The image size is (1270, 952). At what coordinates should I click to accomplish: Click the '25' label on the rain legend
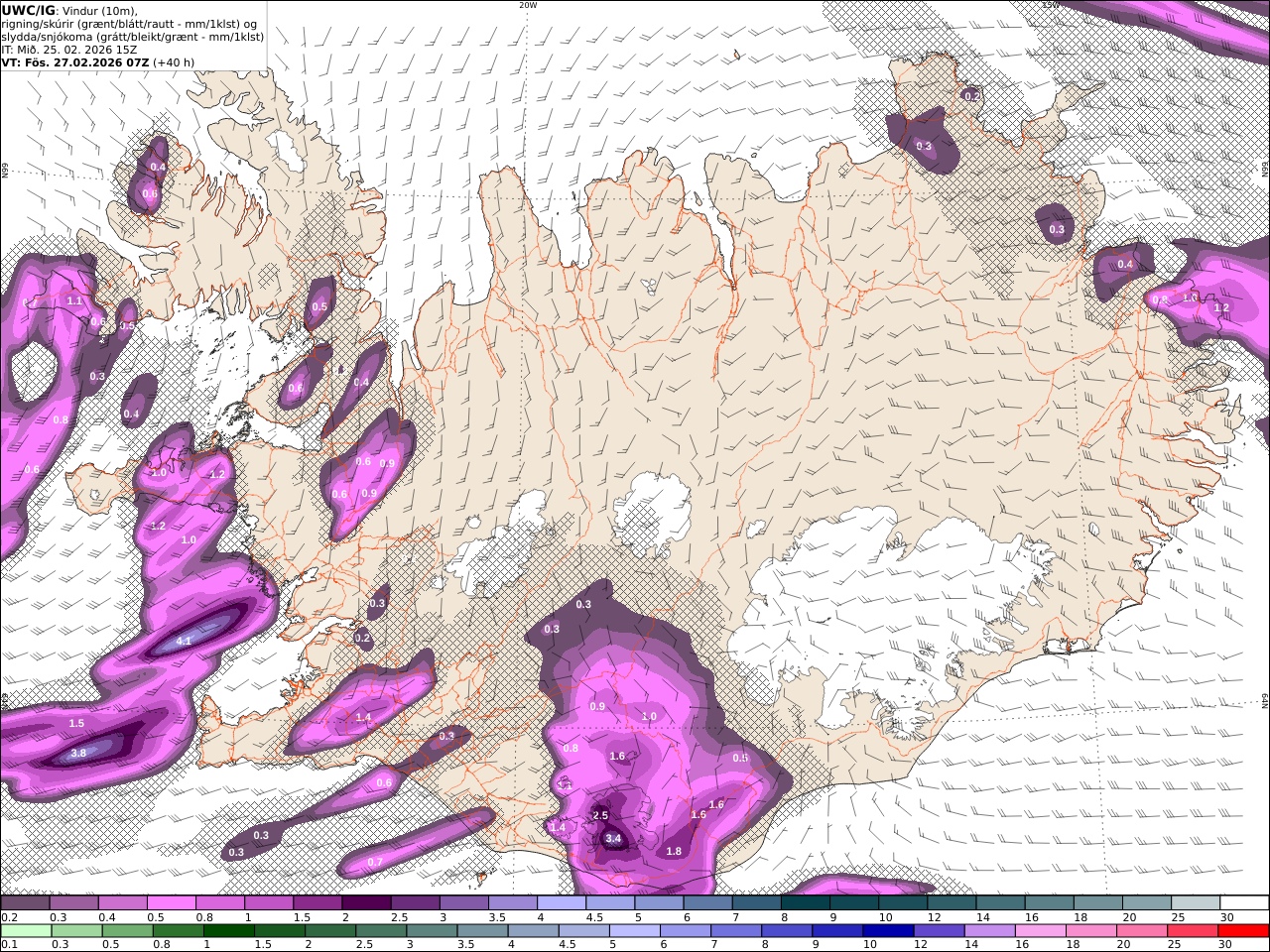[x=1177, y=944]
